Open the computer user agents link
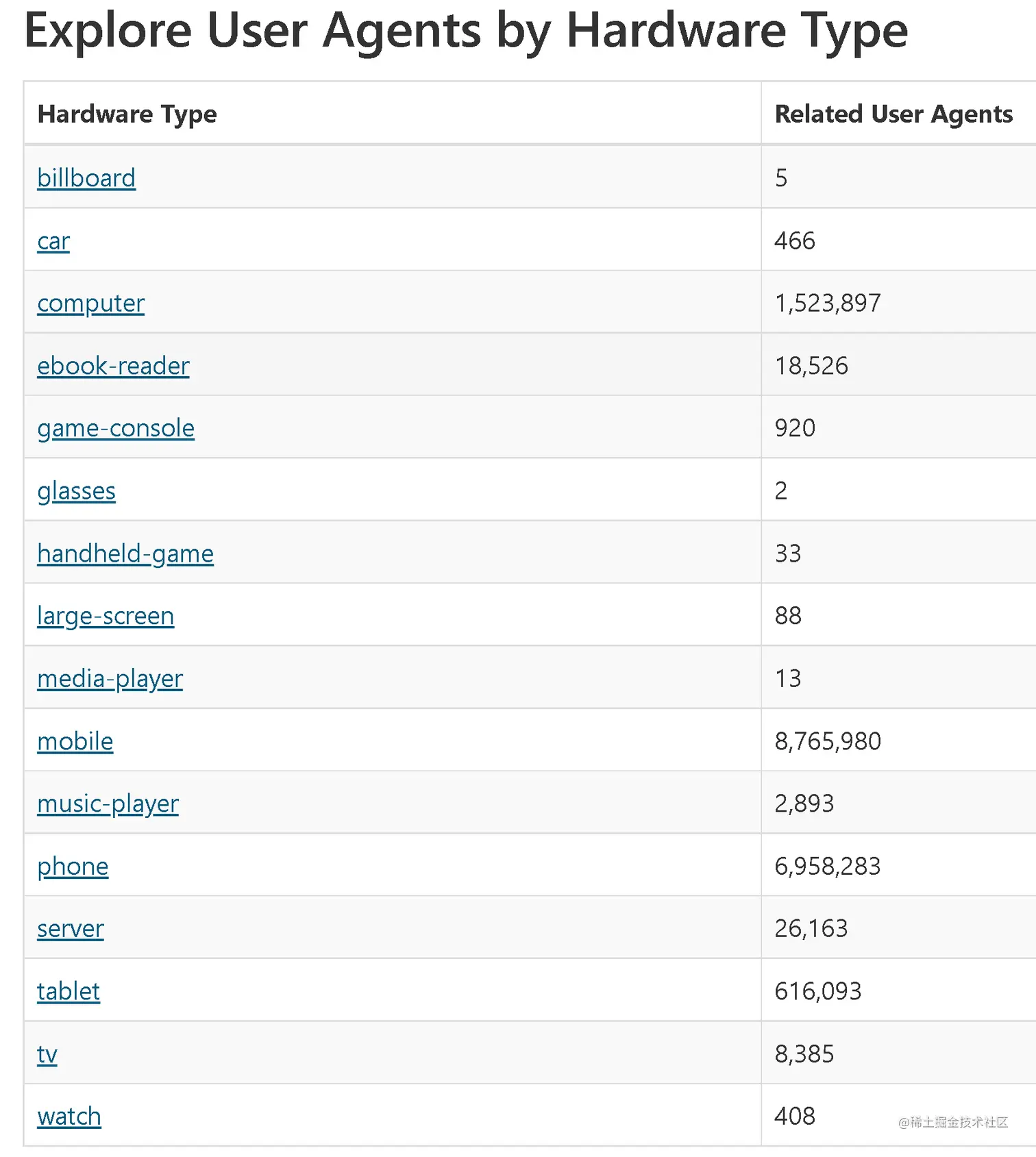Viewport: 1036px width, 1157px height. click(90, 303)
